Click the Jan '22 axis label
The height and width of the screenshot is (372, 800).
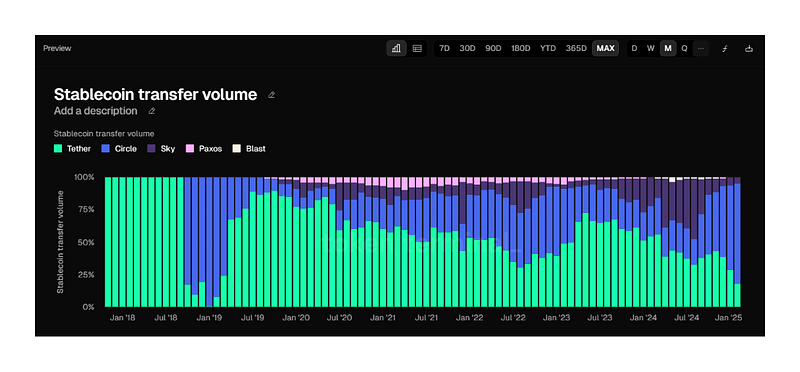pos(470,317)
